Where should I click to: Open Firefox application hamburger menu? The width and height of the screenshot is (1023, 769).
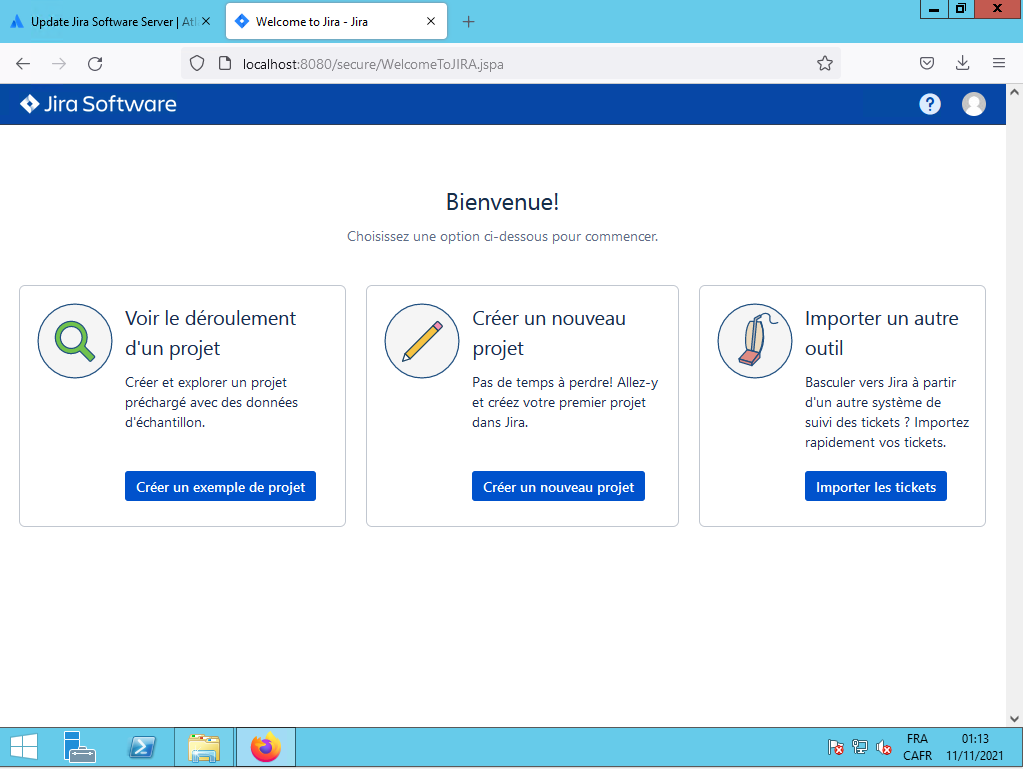pyautogui.click(x=999, y=64)
